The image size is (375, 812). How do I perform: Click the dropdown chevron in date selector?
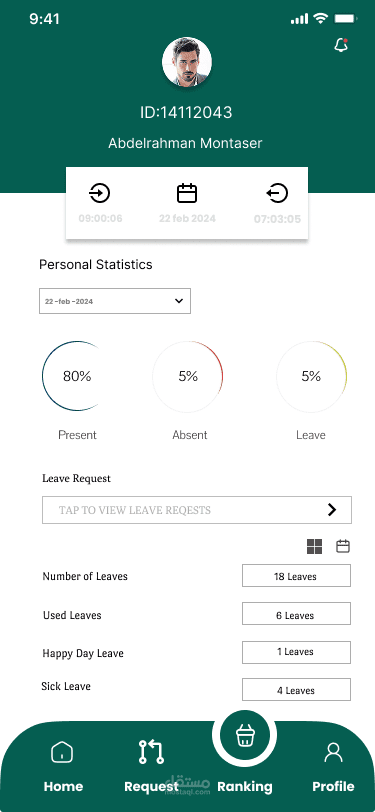179,301
